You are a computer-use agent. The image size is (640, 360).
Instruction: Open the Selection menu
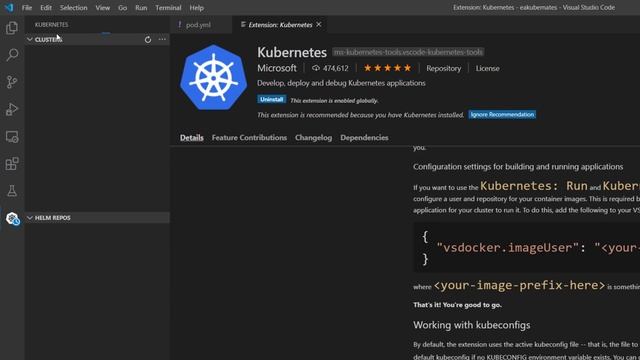[73, 8]
